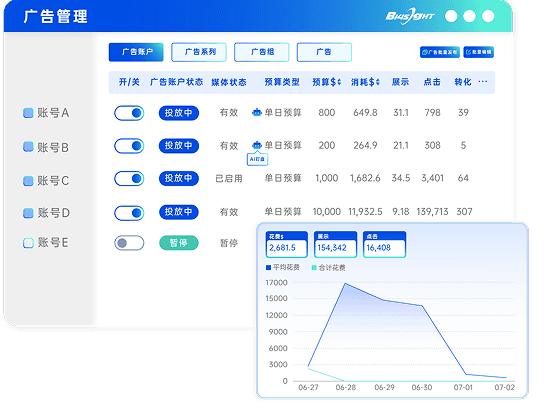Screen dimensions: 546x405
Task: Click clicks value 3,401
Action: tap(432, 178)
